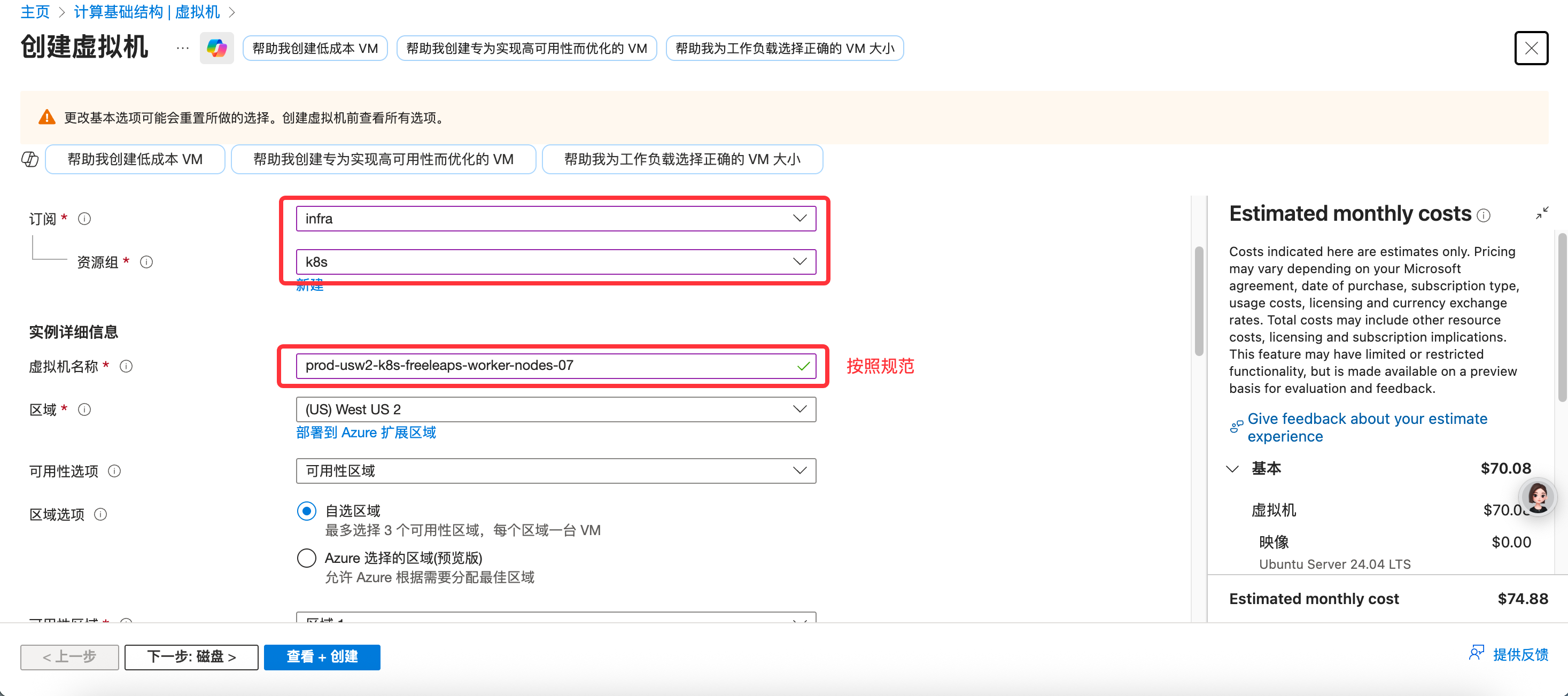Collapse the 基本 cost section chevron
Screen dimensions: 1568x696
pyautogui.click(x=1232, y=469)
